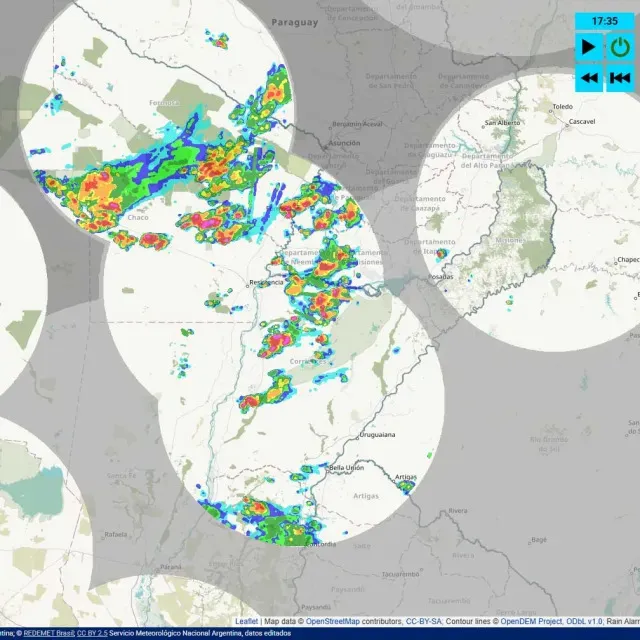640x640 pixels.
Task: Click the San Alberto city label
Action: (502, 123)
